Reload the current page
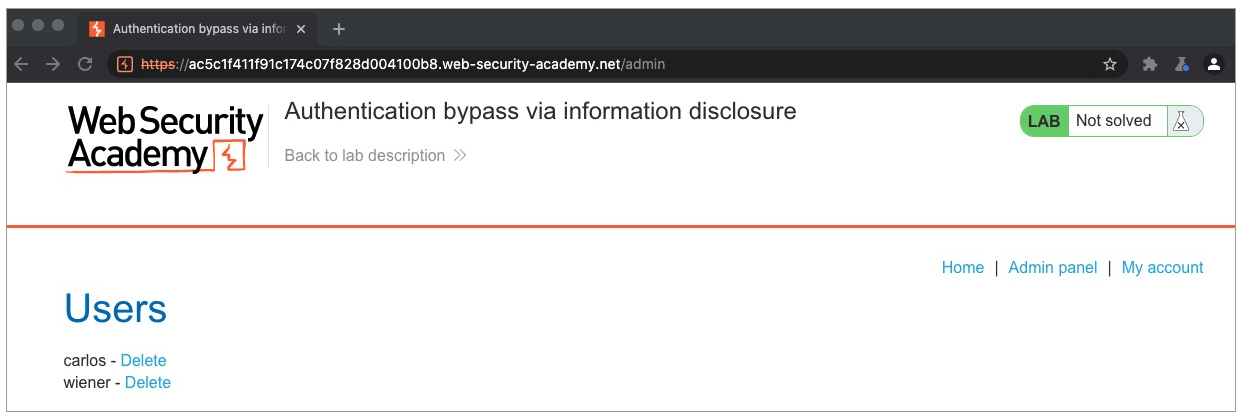 tap(86, 64)
